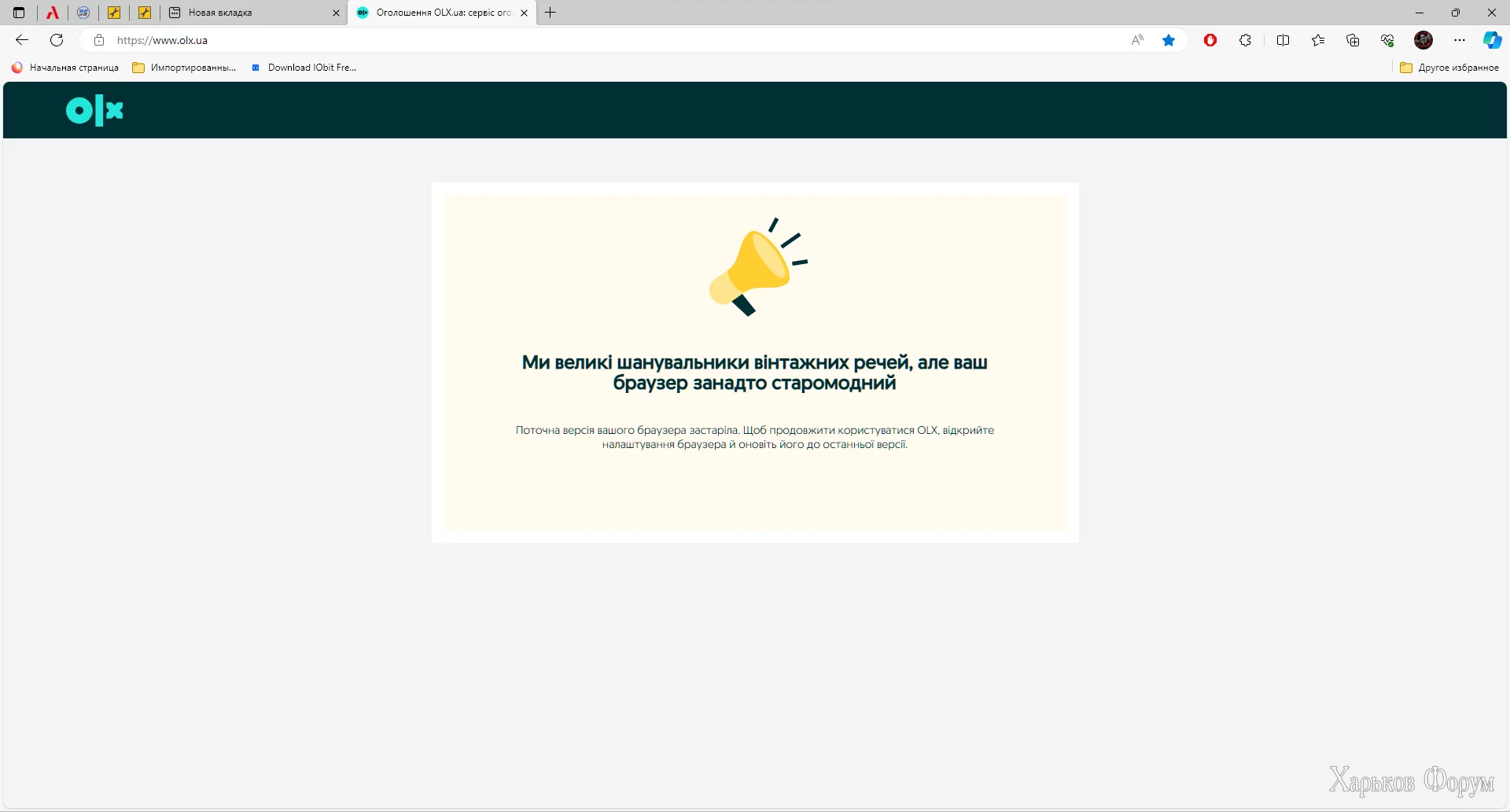Open the Extensions puzzle icon
1510x812 pixels.
click(1245, 40)
